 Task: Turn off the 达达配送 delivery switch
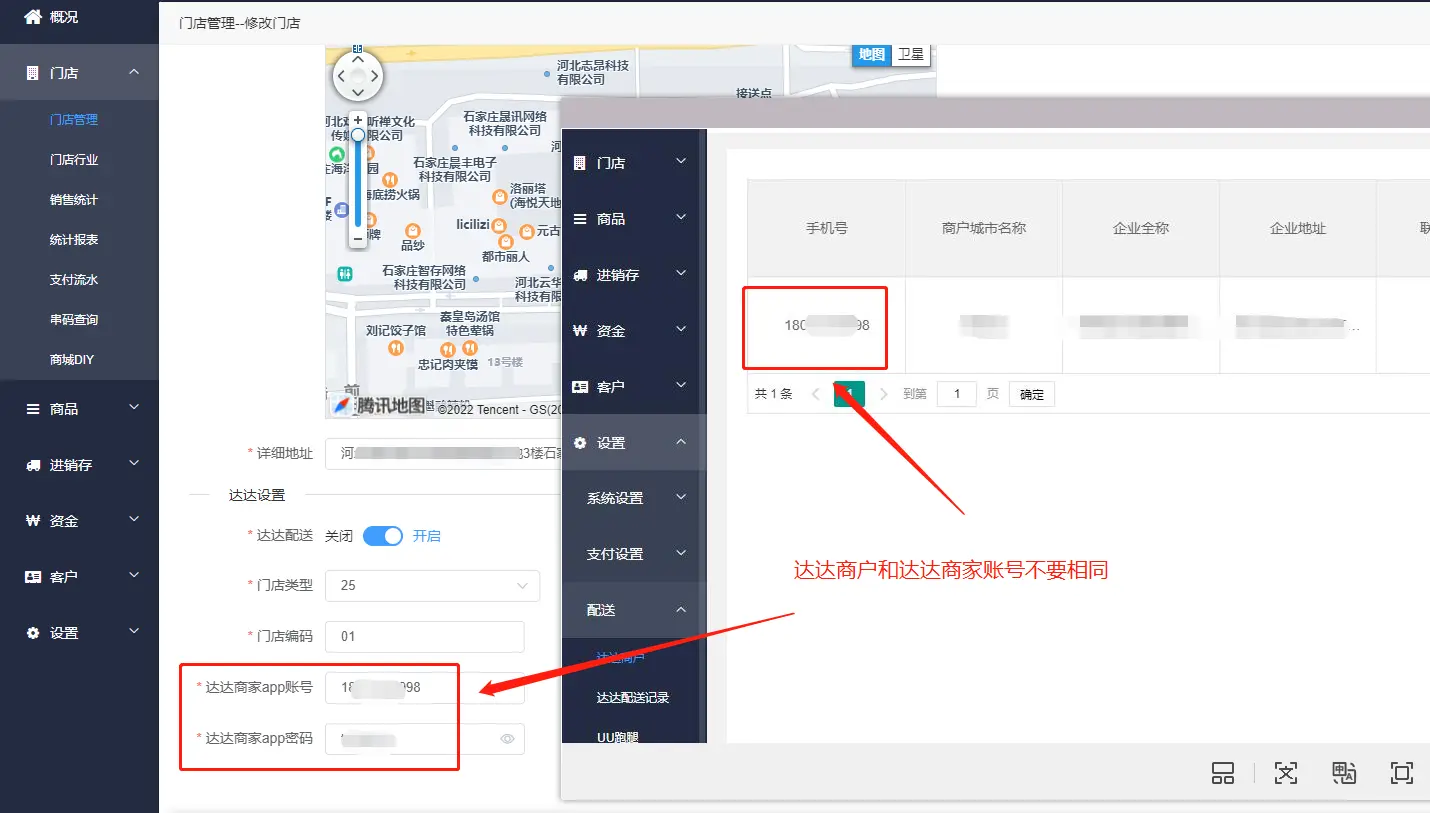coord(381,536)
